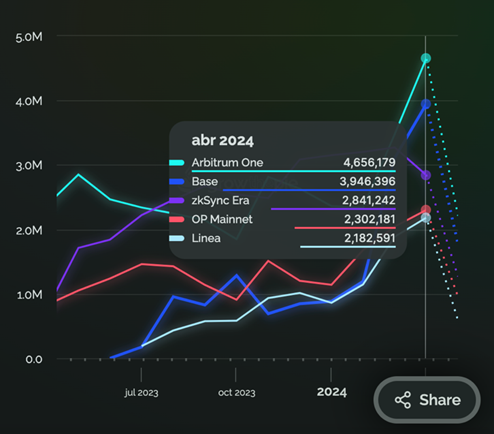
Task: Click the value 4,656,179
Action: coord(369,163)
